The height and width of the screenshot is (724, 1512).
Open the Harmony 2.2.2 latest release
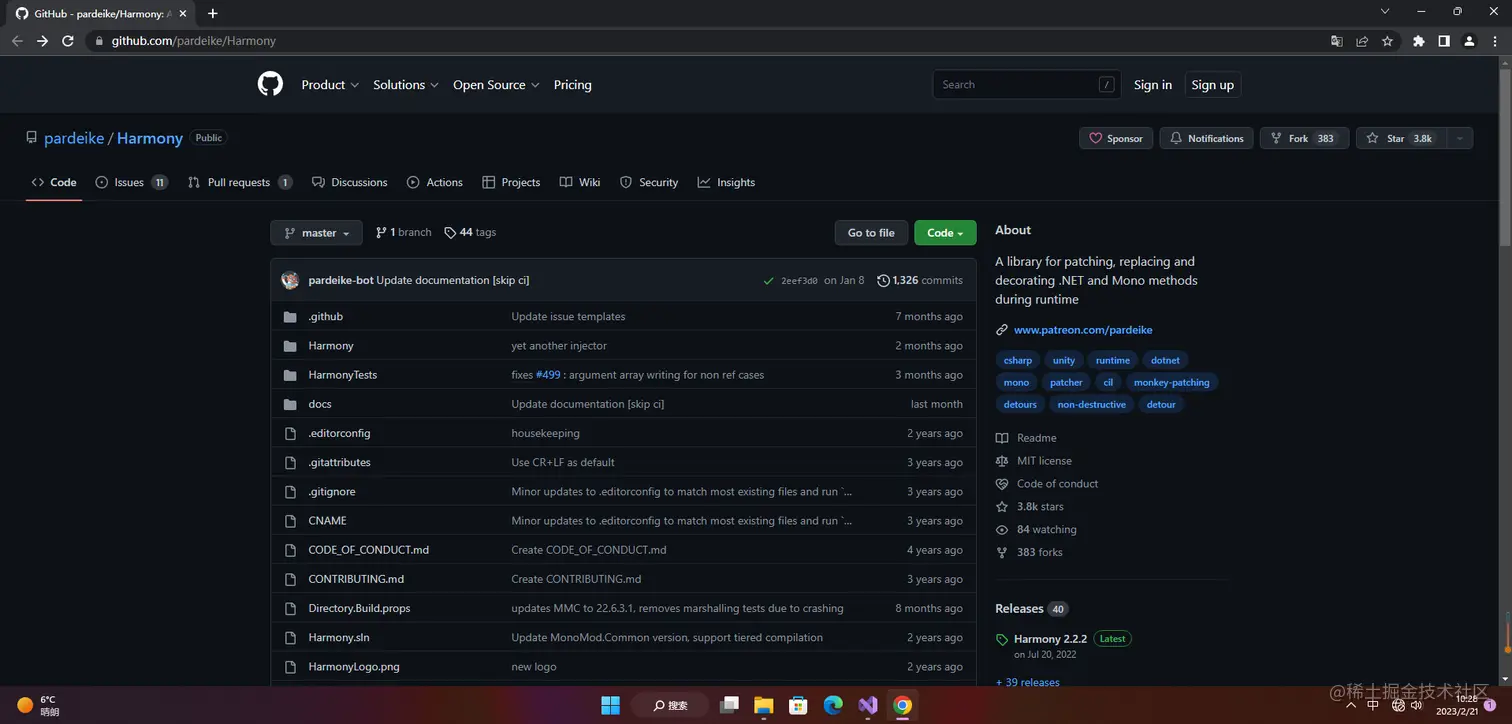1050,639
